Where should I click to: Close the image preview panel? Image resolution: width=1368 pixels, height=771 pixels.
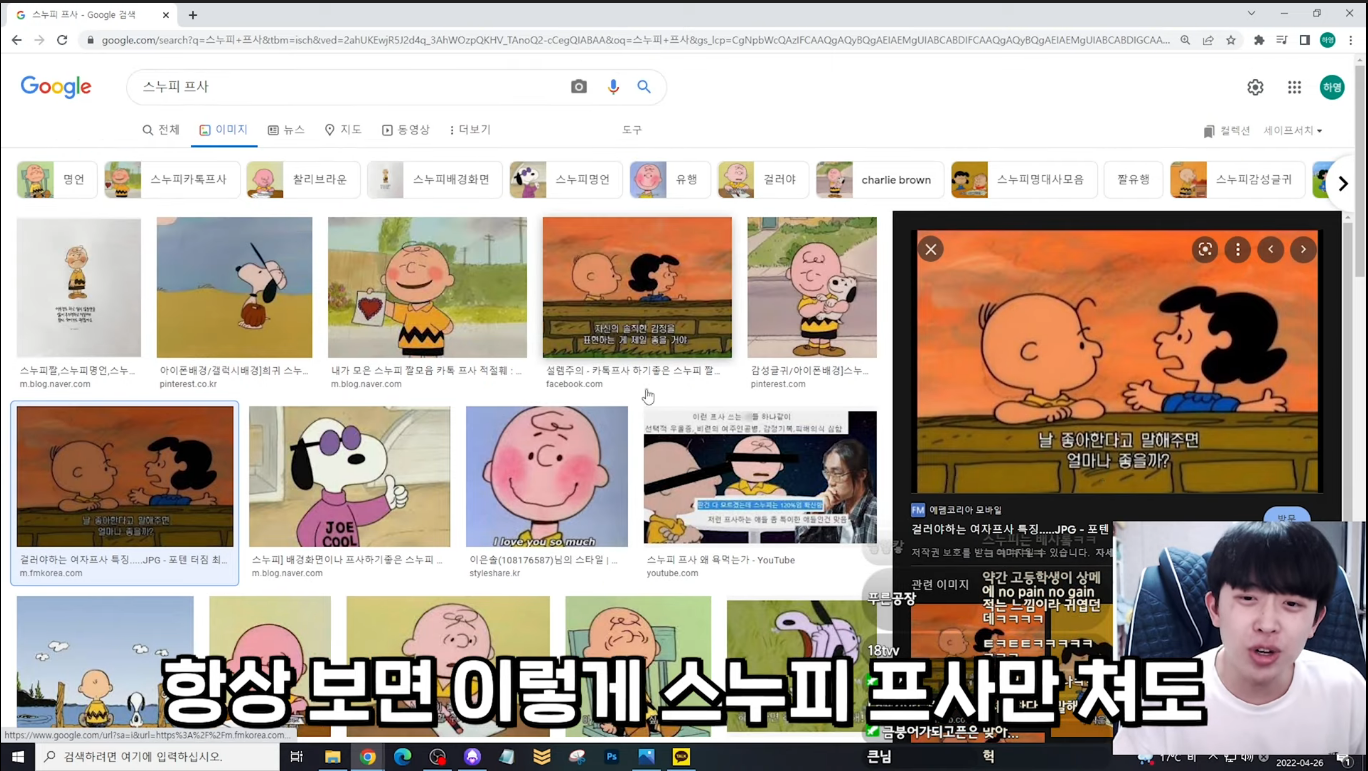coord(930,249)
